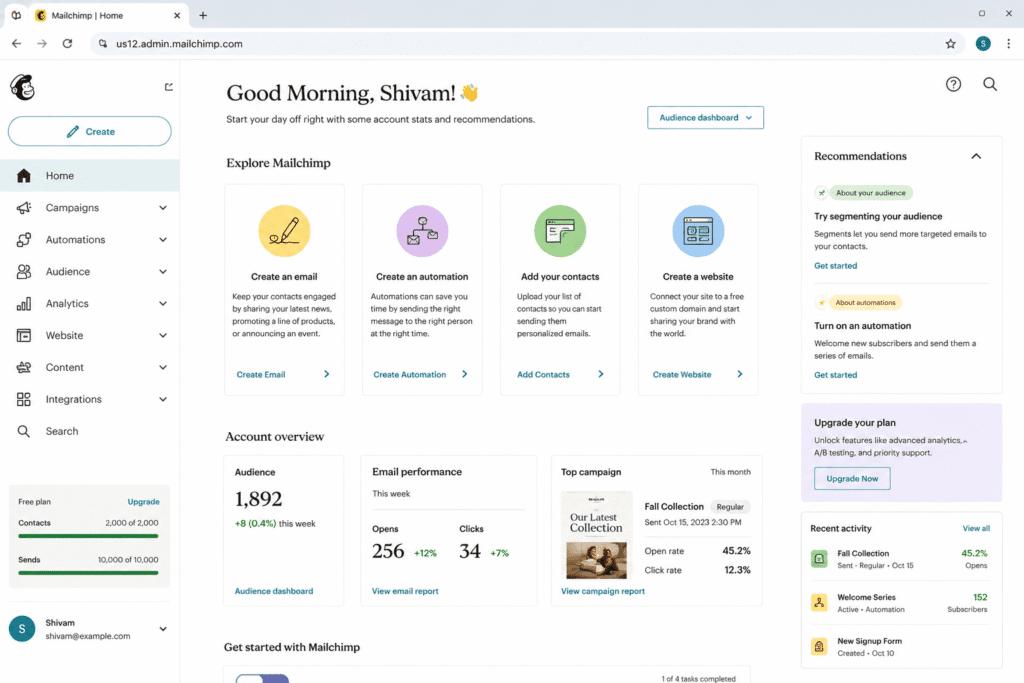Click the Create button
Screen dimensions: 1024x683
pos(89,131)
